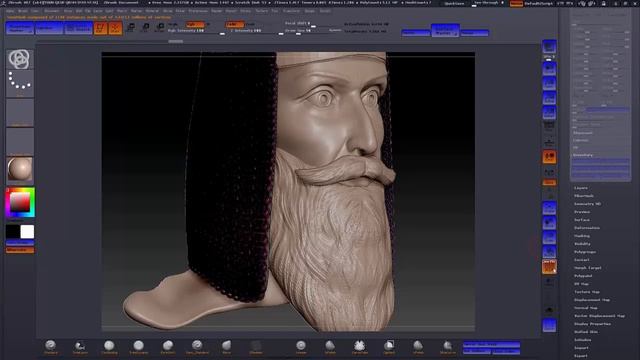Click the Scale view icon on right shelf
Viewport: 640px width, 360px height.
549,237
